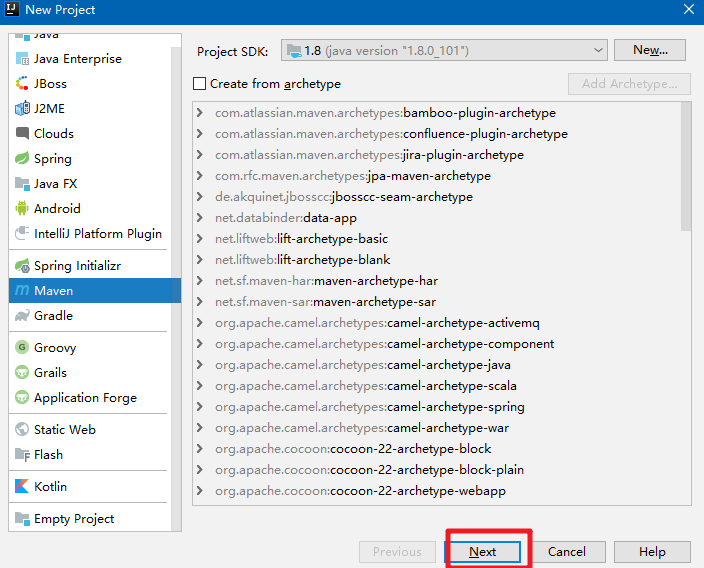The height and width of the screenshot is (568, 704).
Task: Click the Java Enterprise icon
Action: click(22, 59)
